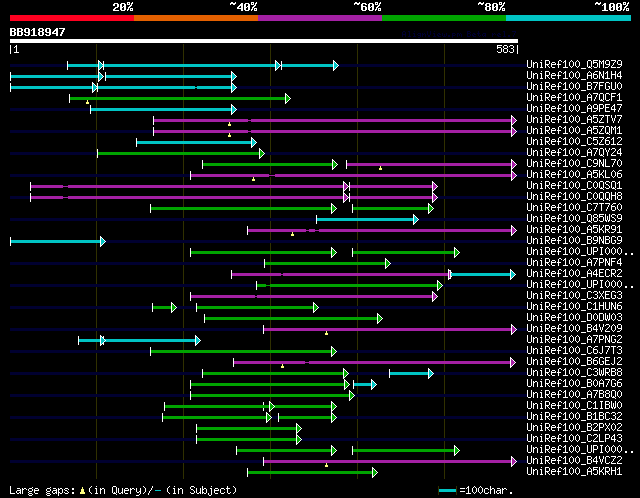Select the BB918947 query title
The width and height of the screenshot is (640, 498).
38,32
